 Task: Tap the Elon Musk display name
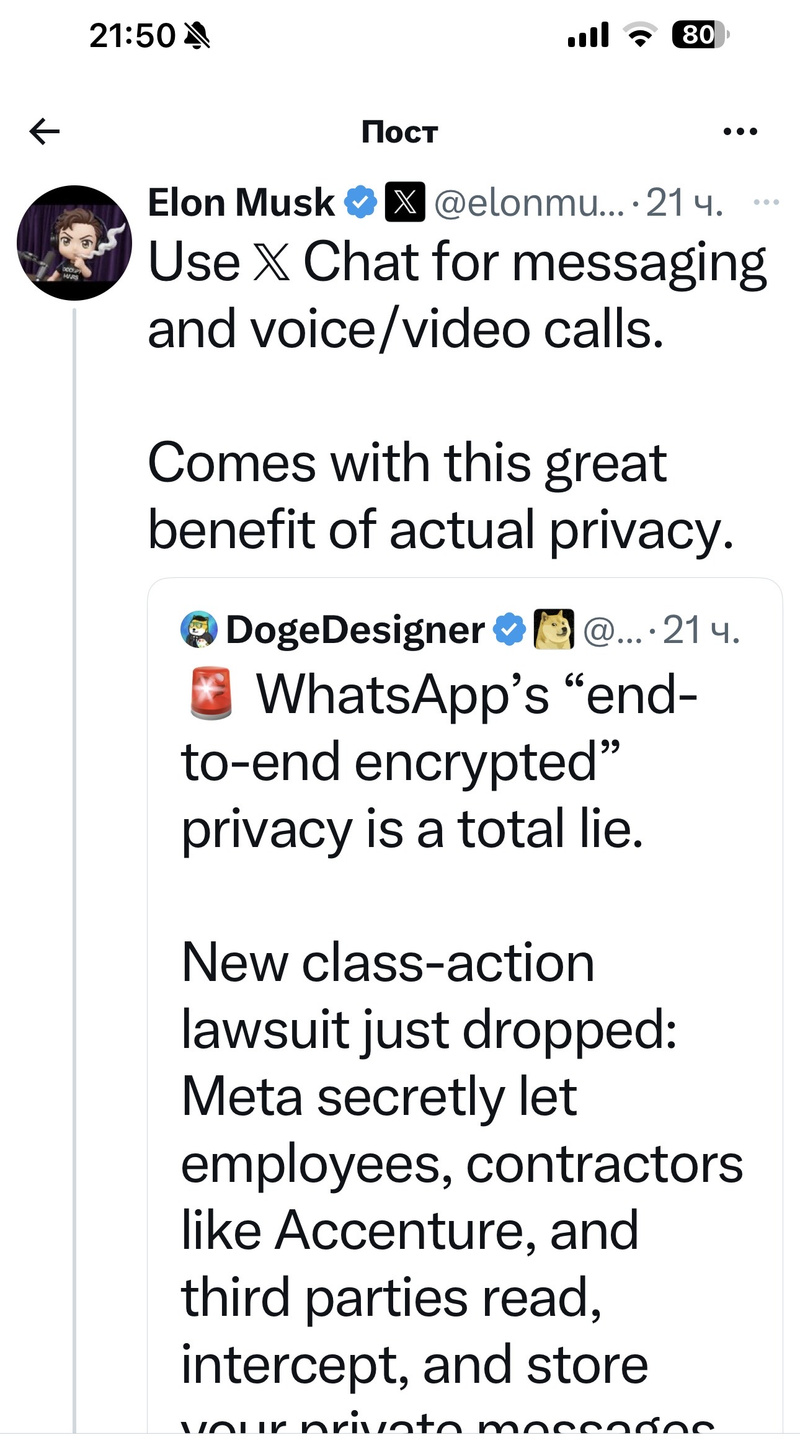pos(241,203)
